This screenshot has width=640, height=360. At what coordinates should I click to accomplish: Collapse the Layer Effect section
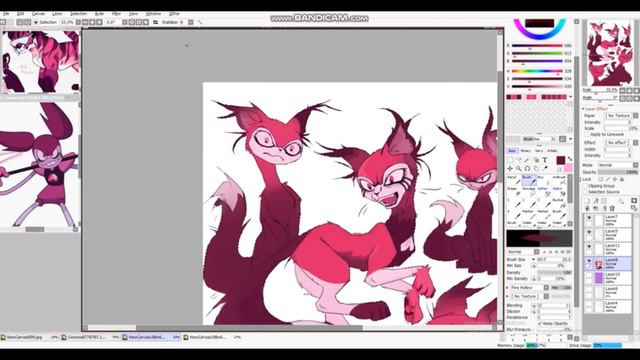[583, 109]
